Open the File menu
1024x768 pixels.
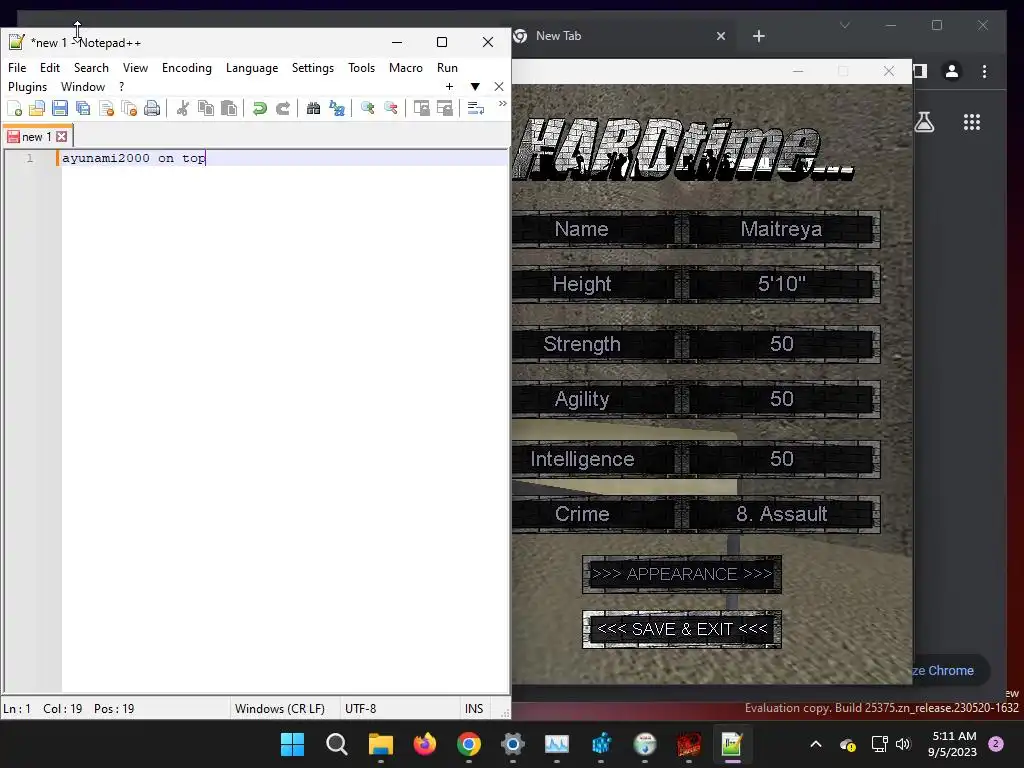(x=17, y=68)
